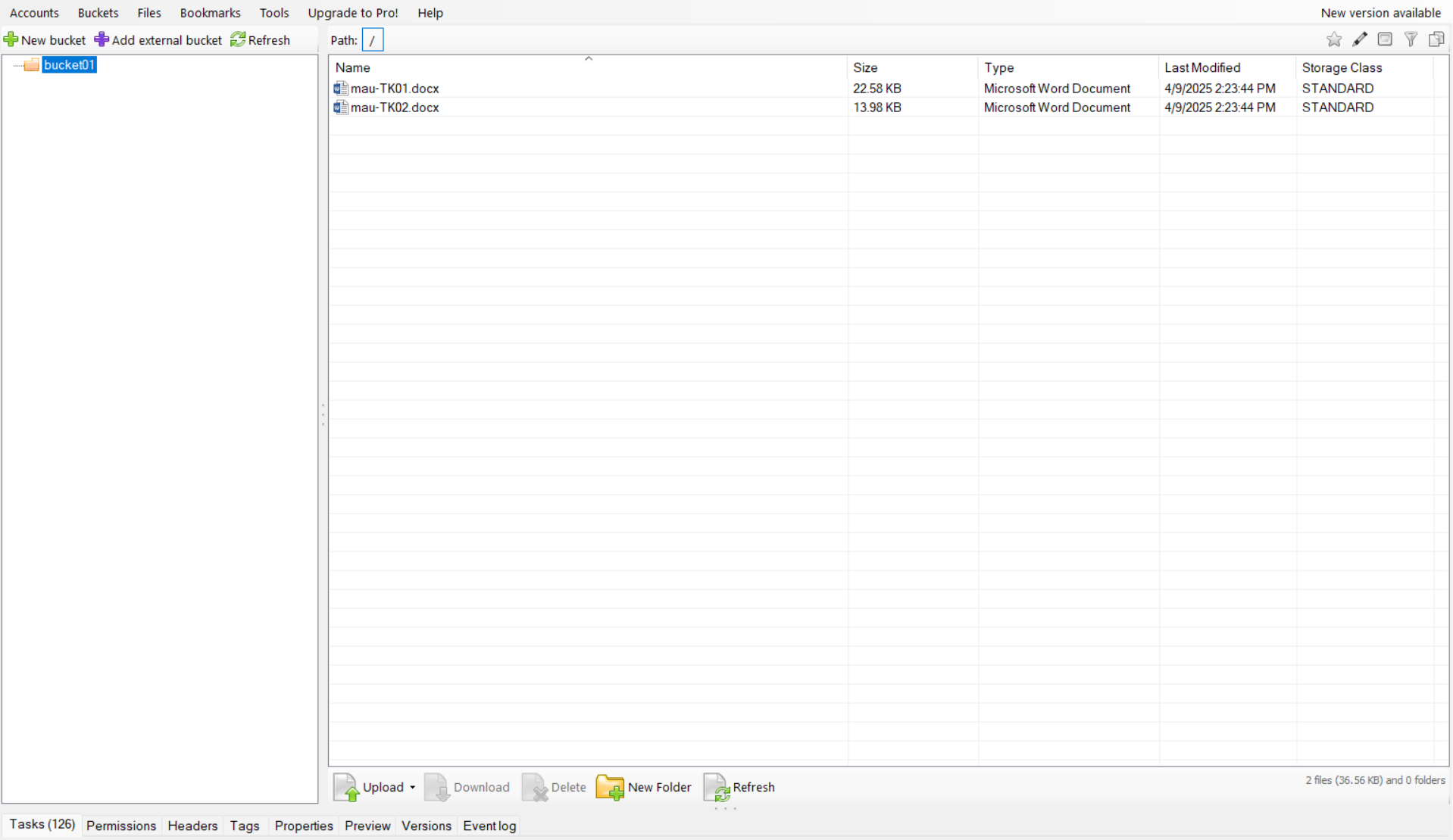This screenshot has width=1453, height=840.
Task: Click Add external bucket
Action: click(158, 40)
